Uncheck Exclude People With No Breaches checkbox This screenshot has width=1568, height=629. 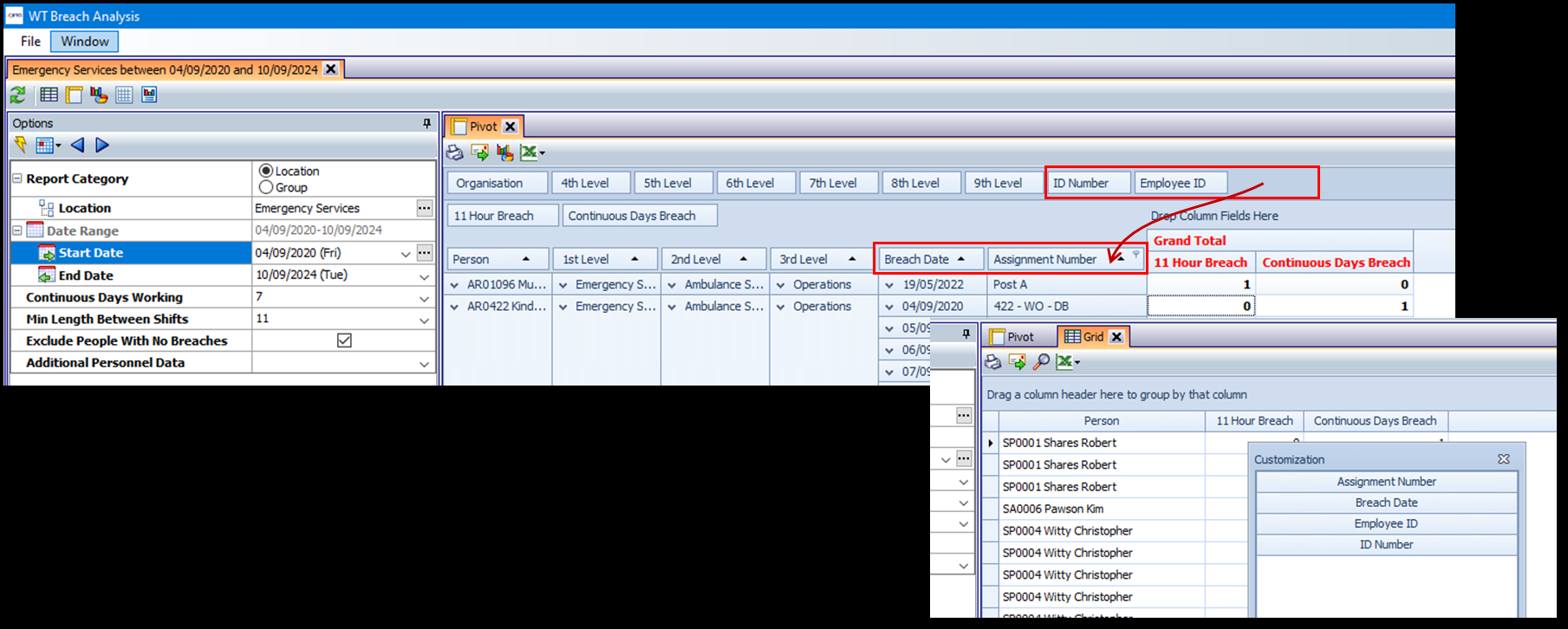(x=344, y=340)
